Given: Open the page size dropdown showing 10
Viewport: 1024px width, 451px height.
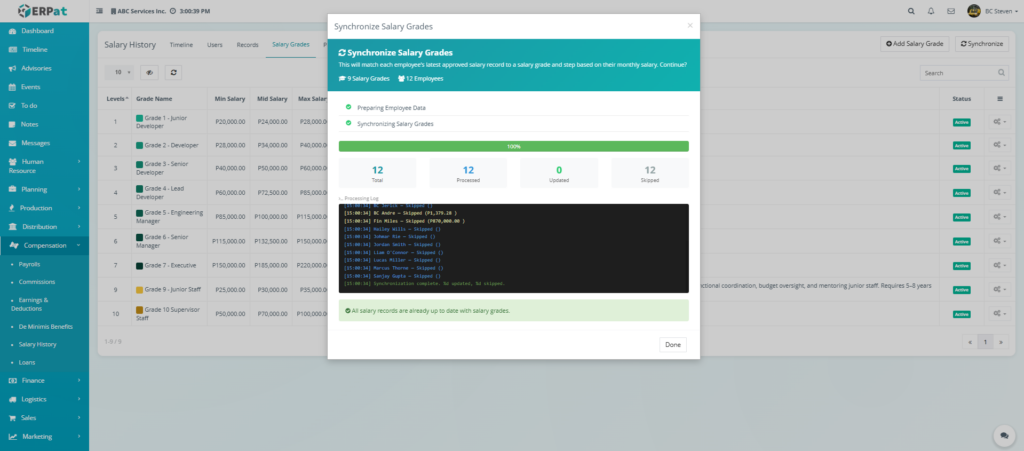Looking at the screenshot, I should pyautogui.click(x=119, y=72).
